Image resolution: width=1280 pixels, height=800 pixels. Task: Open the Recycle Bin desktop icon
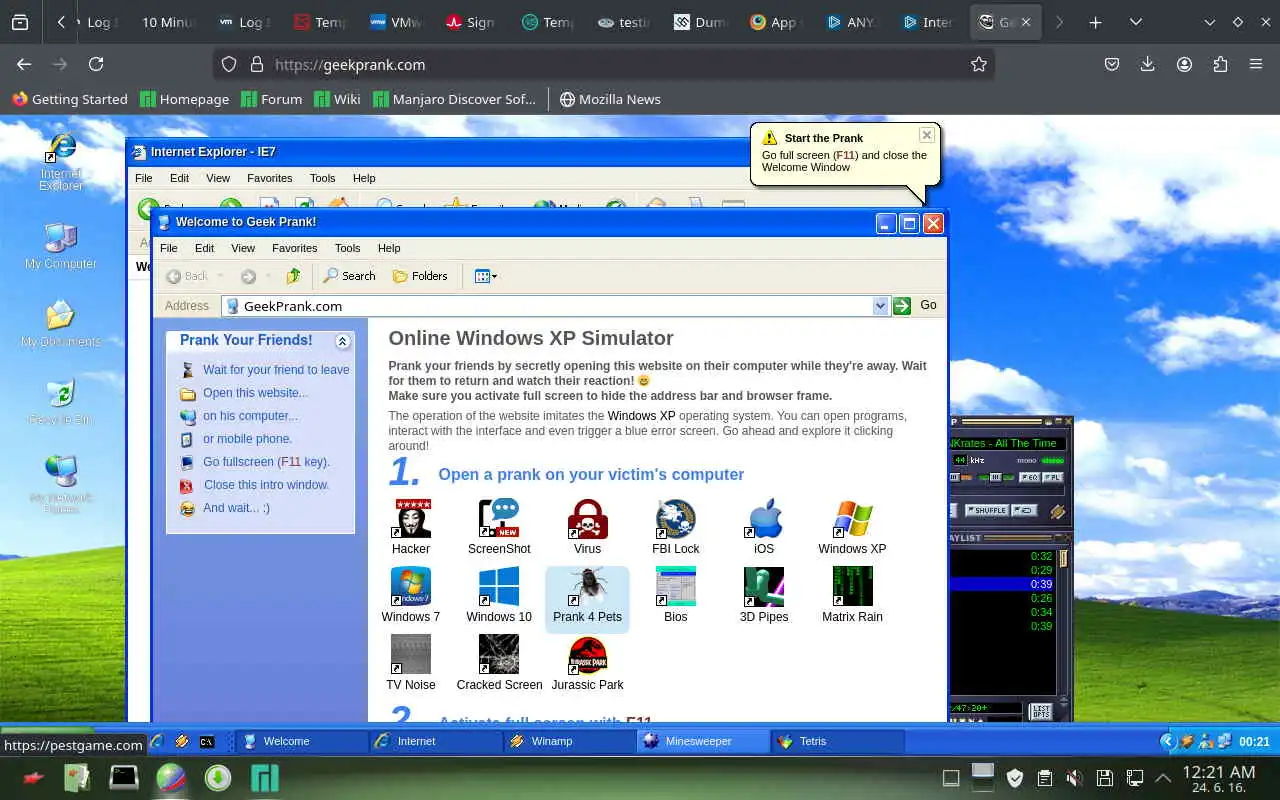coord(61,402)
